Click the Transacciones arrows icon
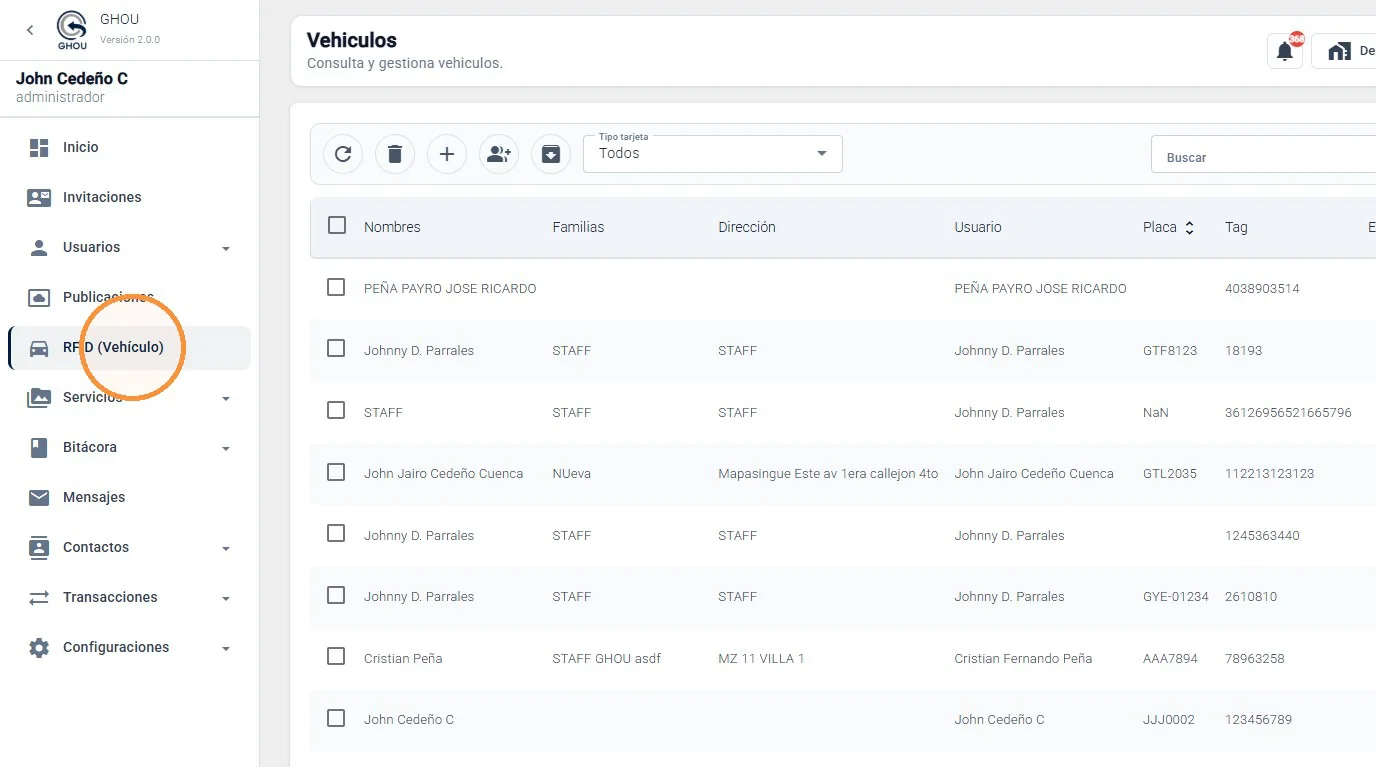The width and height of the screenshot is (1376, 767). click(x=39, y=597)
